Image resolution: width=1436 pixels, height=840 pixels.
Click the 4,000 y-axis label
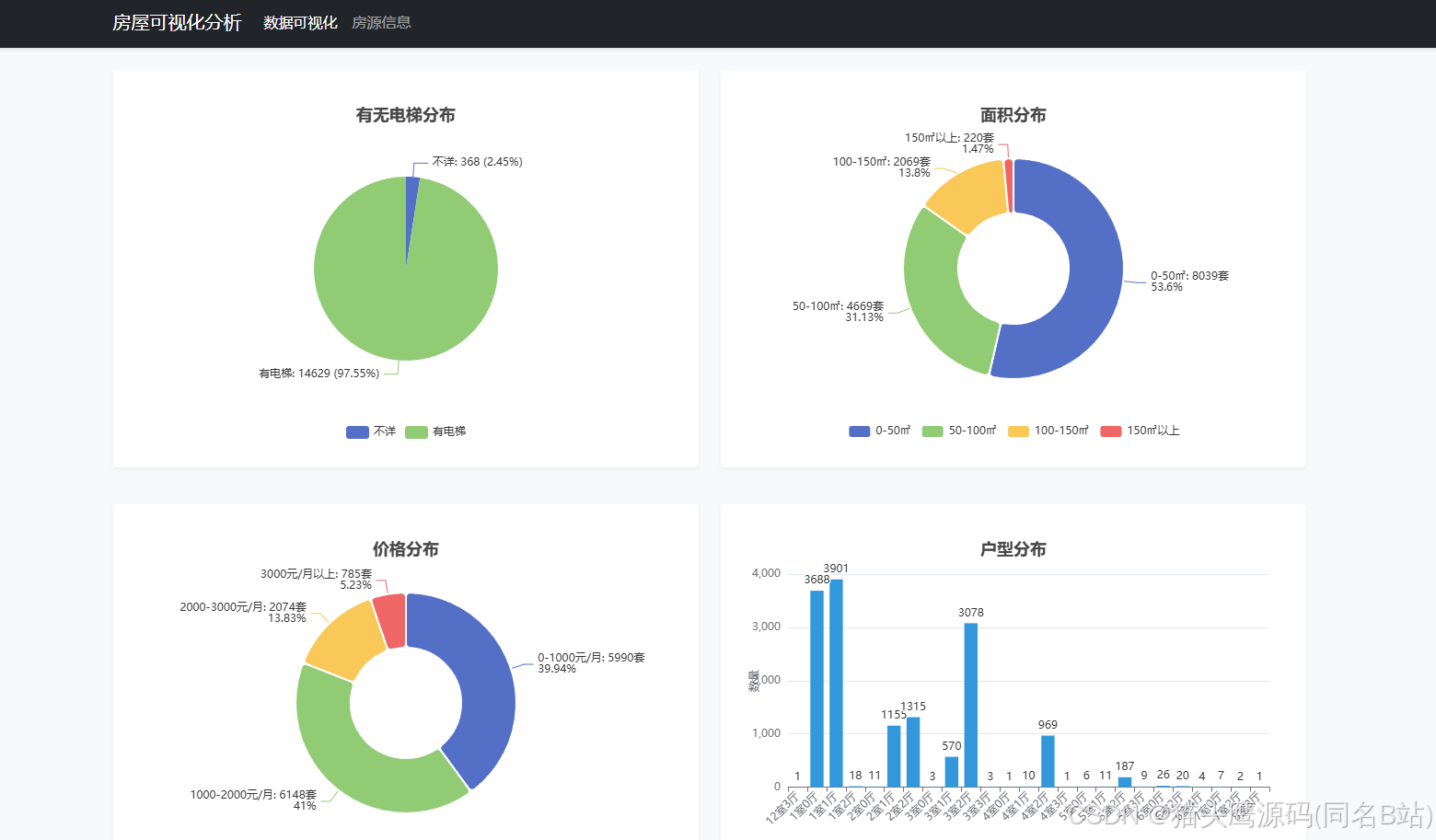766,573
